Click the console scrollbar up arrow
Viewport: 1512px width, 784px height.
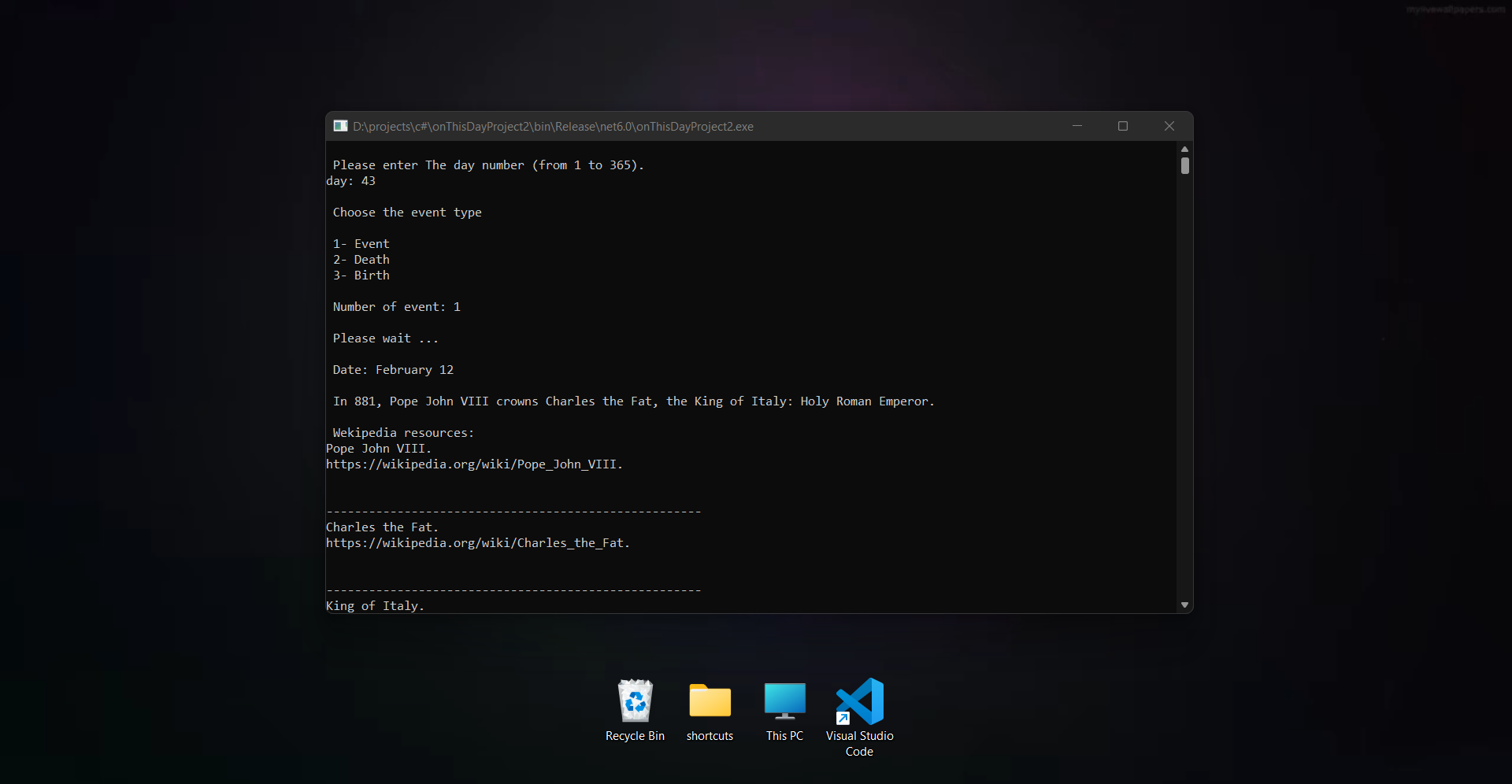coord(1184,149)
